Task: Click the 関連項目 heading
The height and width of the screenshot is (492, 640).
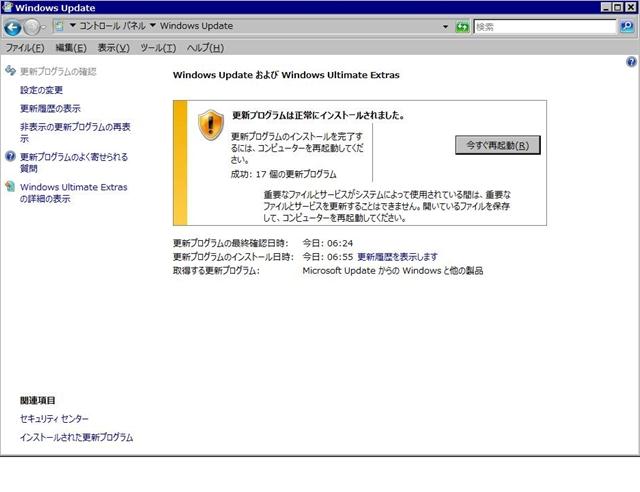Action: (38, 400)
